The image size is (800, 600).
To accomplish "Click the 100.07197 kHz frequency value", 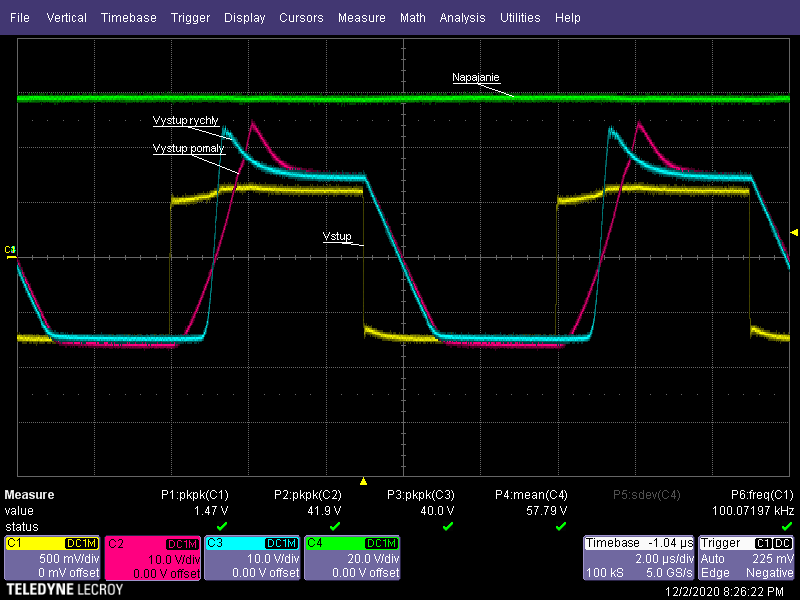I will (x=753, y=511).
